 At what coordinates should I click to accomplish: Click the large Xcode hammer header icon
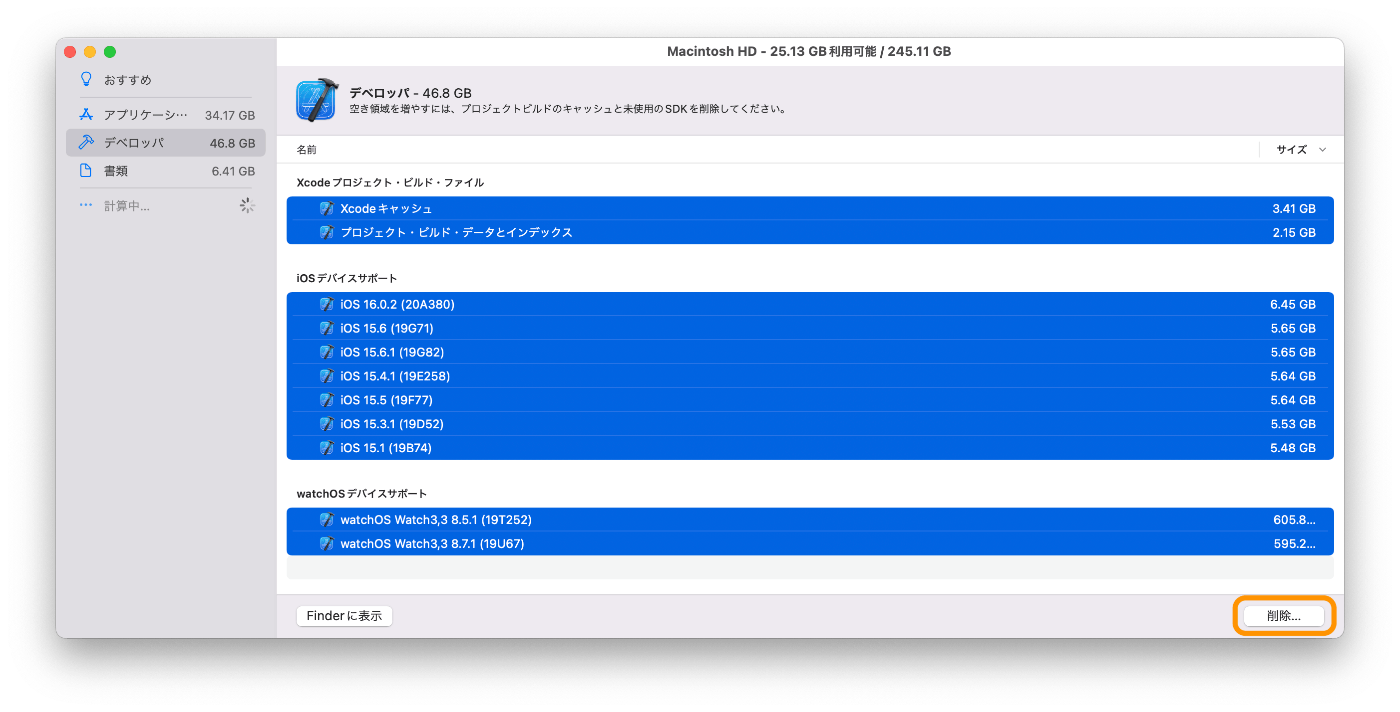[317, 101]
